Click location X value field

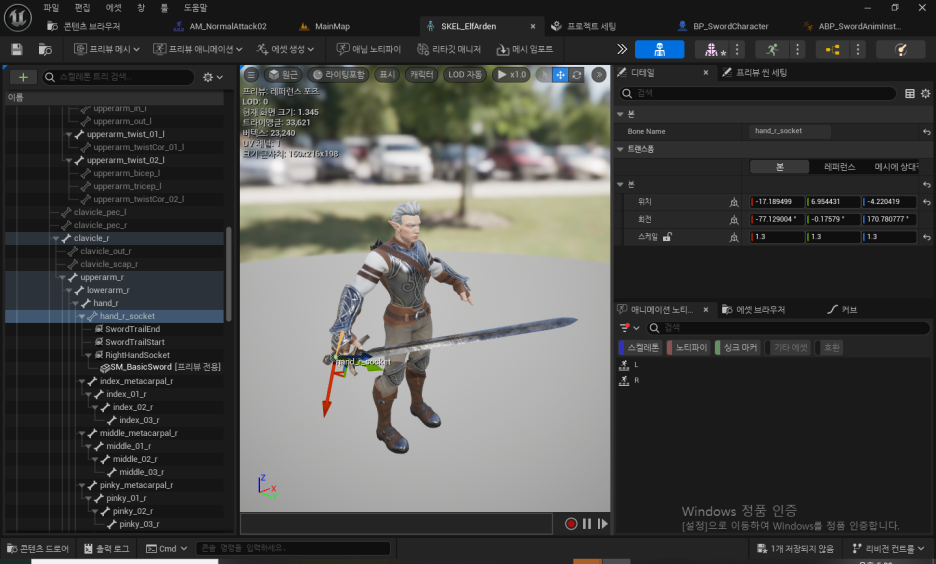point(777,202)
